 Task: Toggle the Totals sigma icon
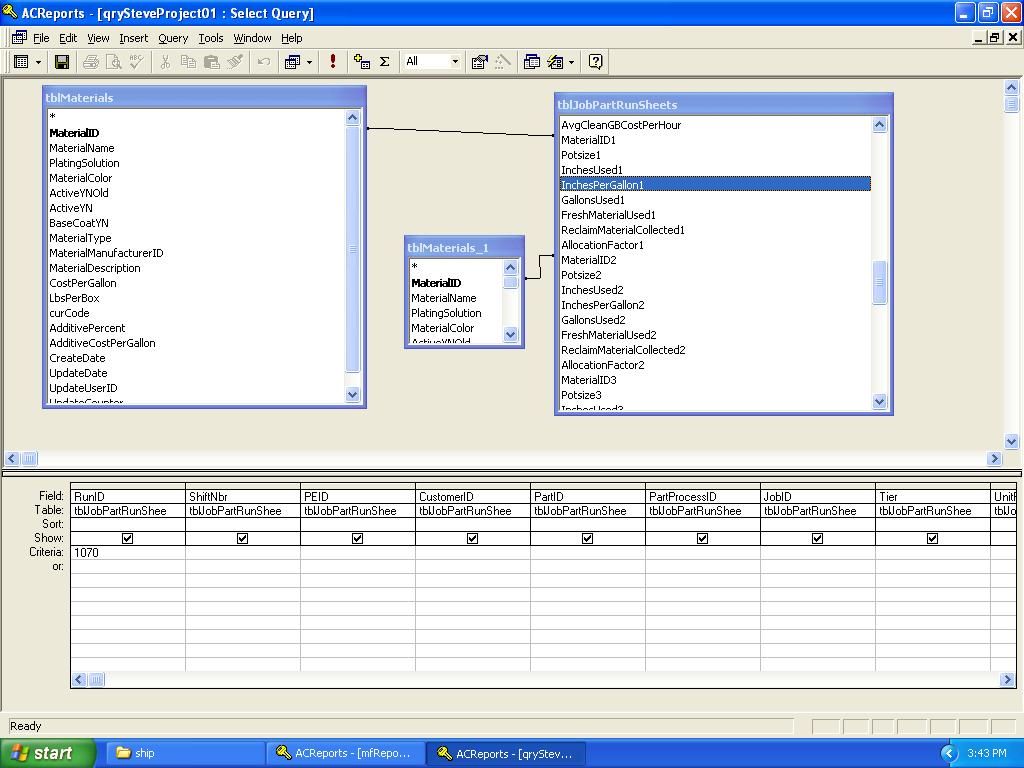pyautogui.click(x=384, y=62)
